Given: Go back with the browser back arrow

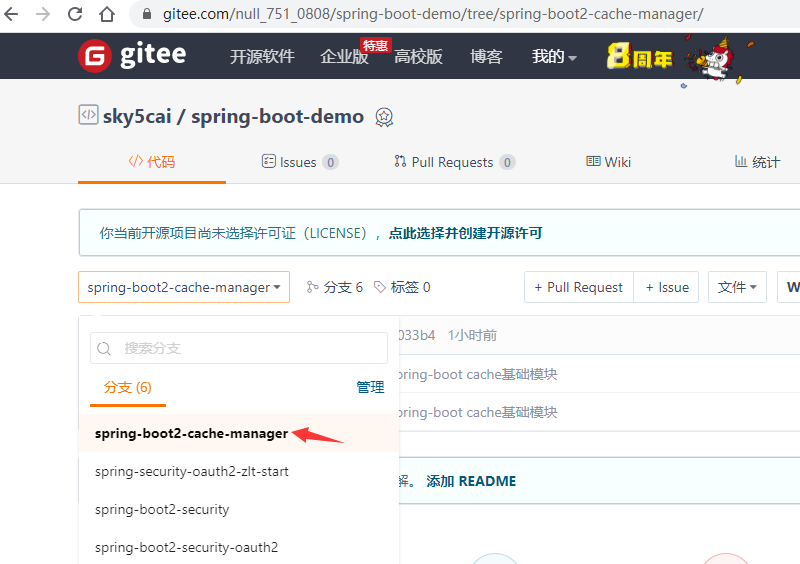Looking at the screenshot, I should 11,14.
